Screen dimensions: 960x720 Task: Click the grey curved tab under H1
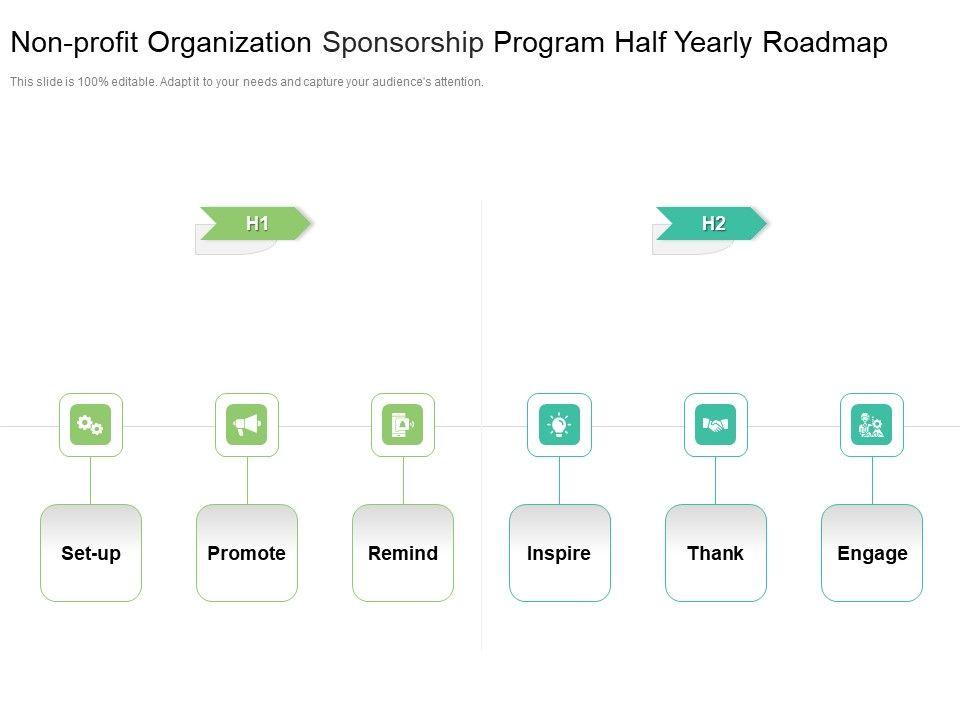pyautogui.click(x=230, y=247)
